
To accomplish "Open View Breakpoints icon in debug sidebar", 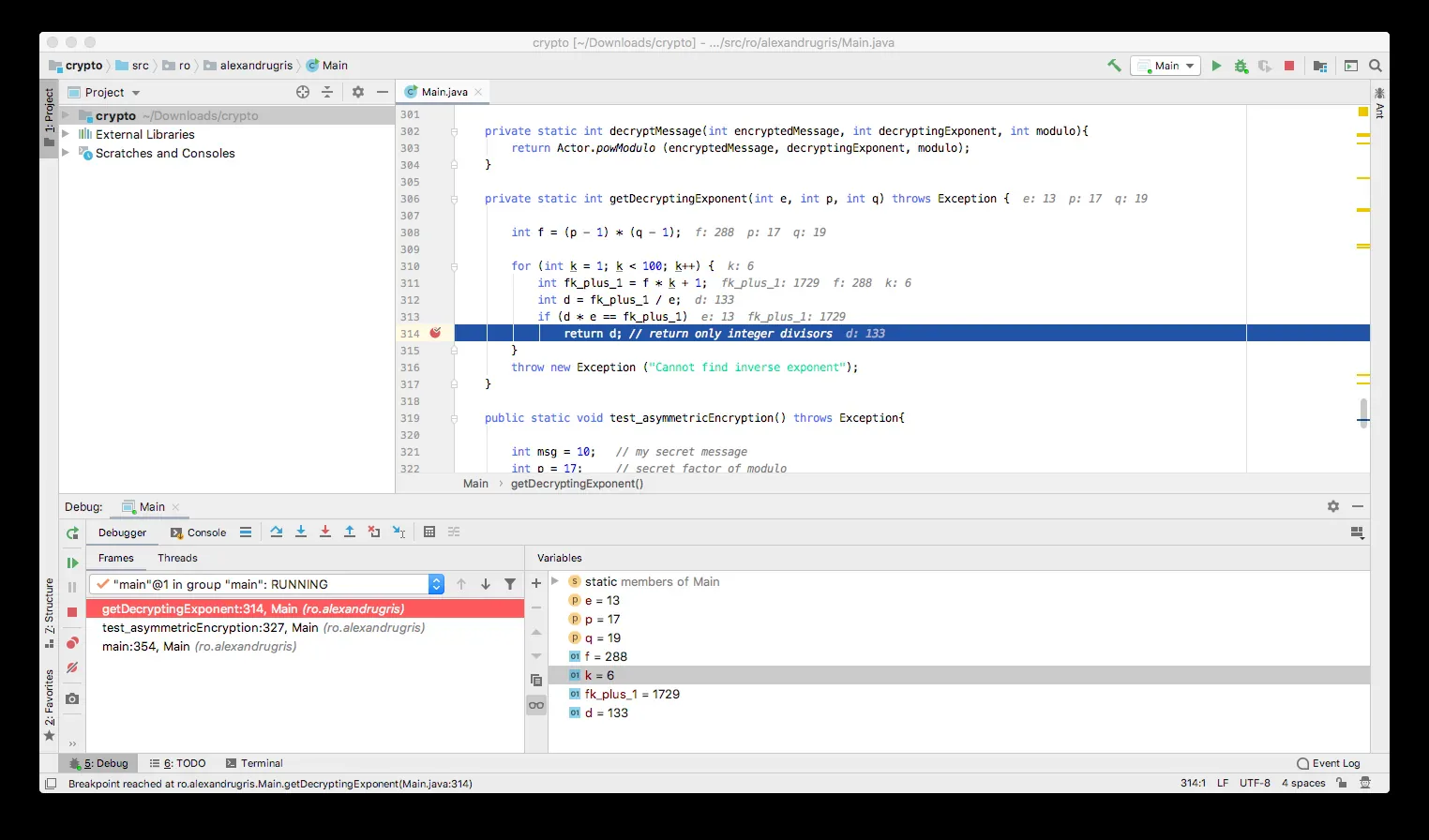I will click(72, 643).
